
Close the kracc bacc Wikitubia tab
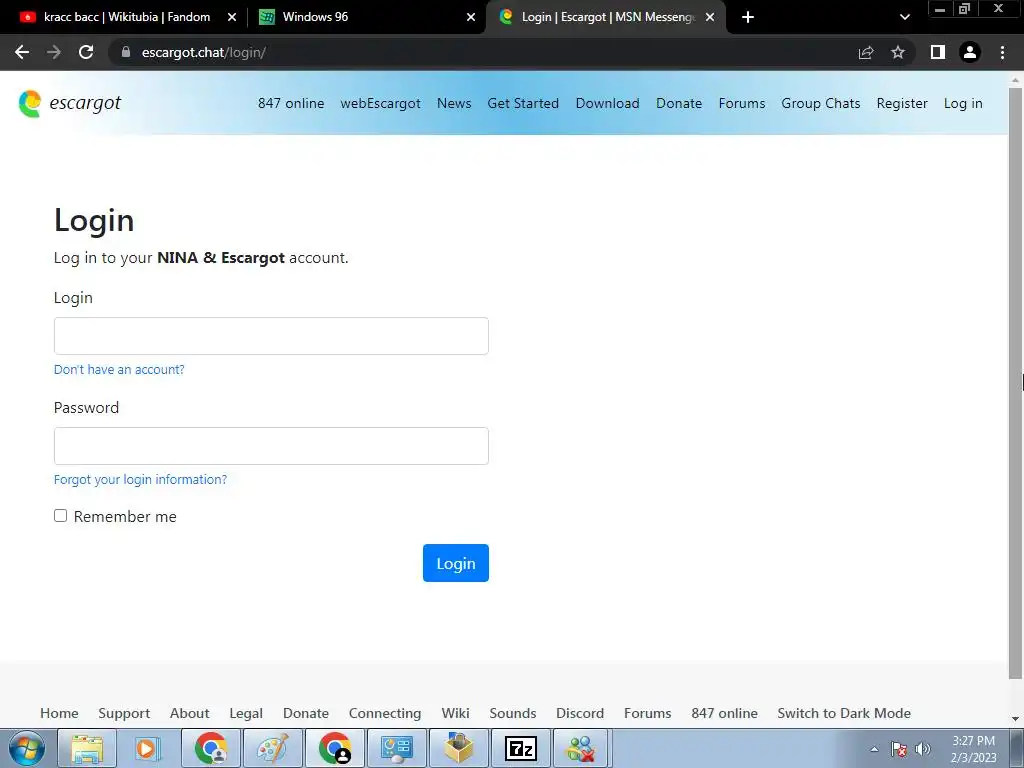[x=232, y=17]
